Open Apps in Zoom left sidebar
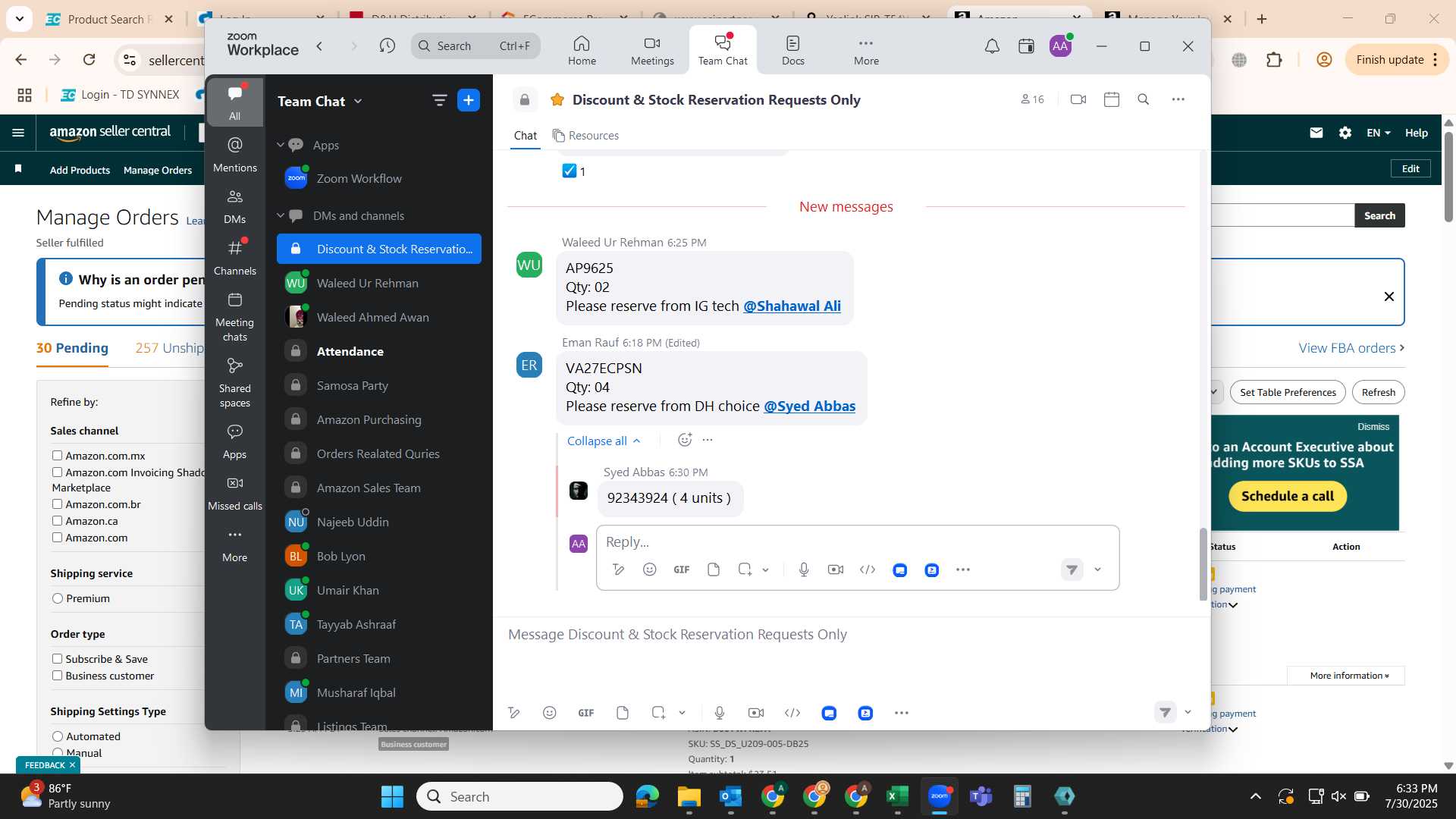 pyautogui.click(x=235, y=442)
